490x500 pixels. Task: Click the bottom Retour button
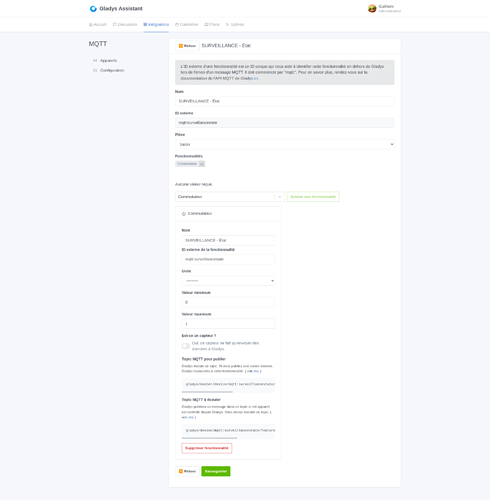coord(187,471)
